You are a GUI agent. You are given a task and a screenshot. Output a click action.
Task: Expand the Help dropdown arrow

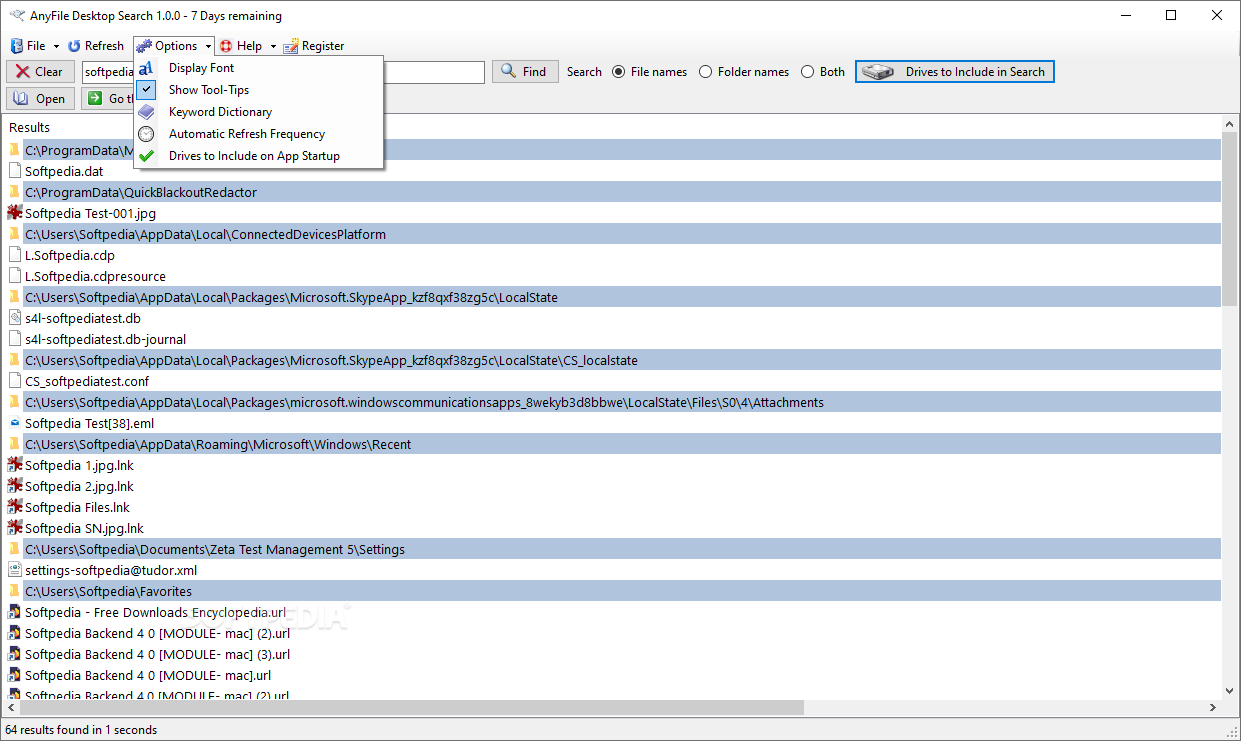[x=273, y=46]
